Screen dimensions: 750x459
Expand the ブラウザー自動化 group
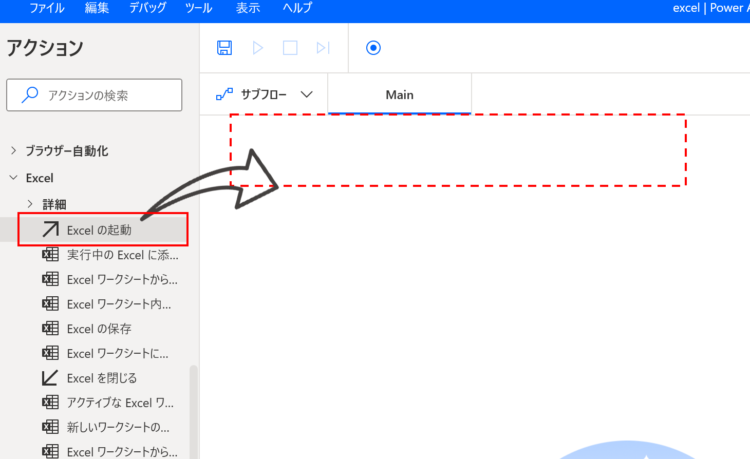pyautogui.click(x=13, y=151)
